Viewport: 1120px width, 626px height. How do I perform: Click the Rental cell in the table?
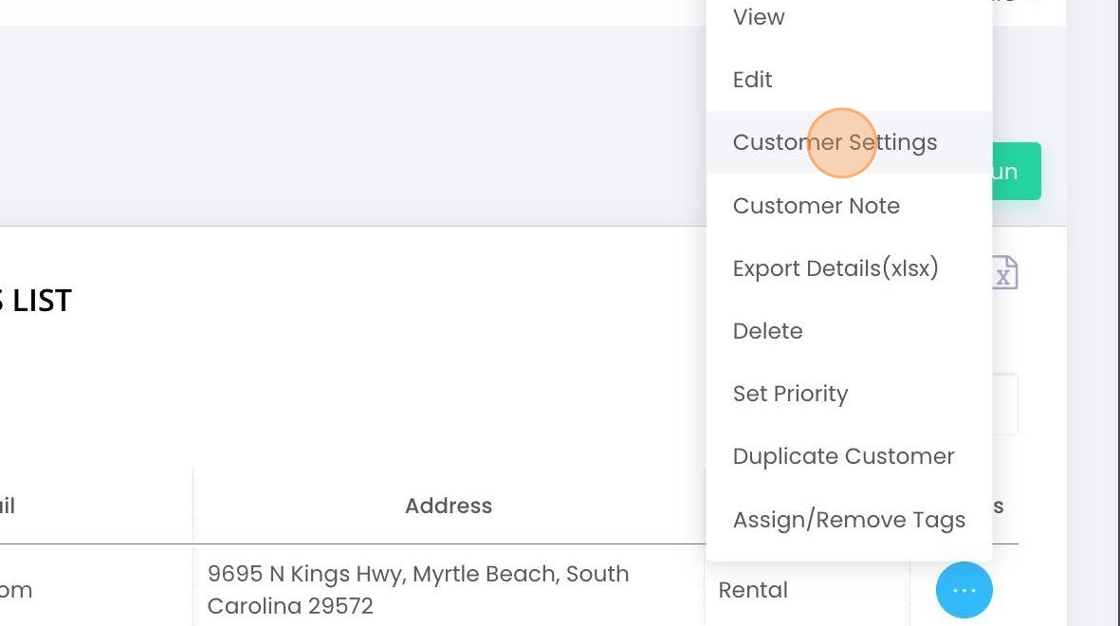[753, 590]
